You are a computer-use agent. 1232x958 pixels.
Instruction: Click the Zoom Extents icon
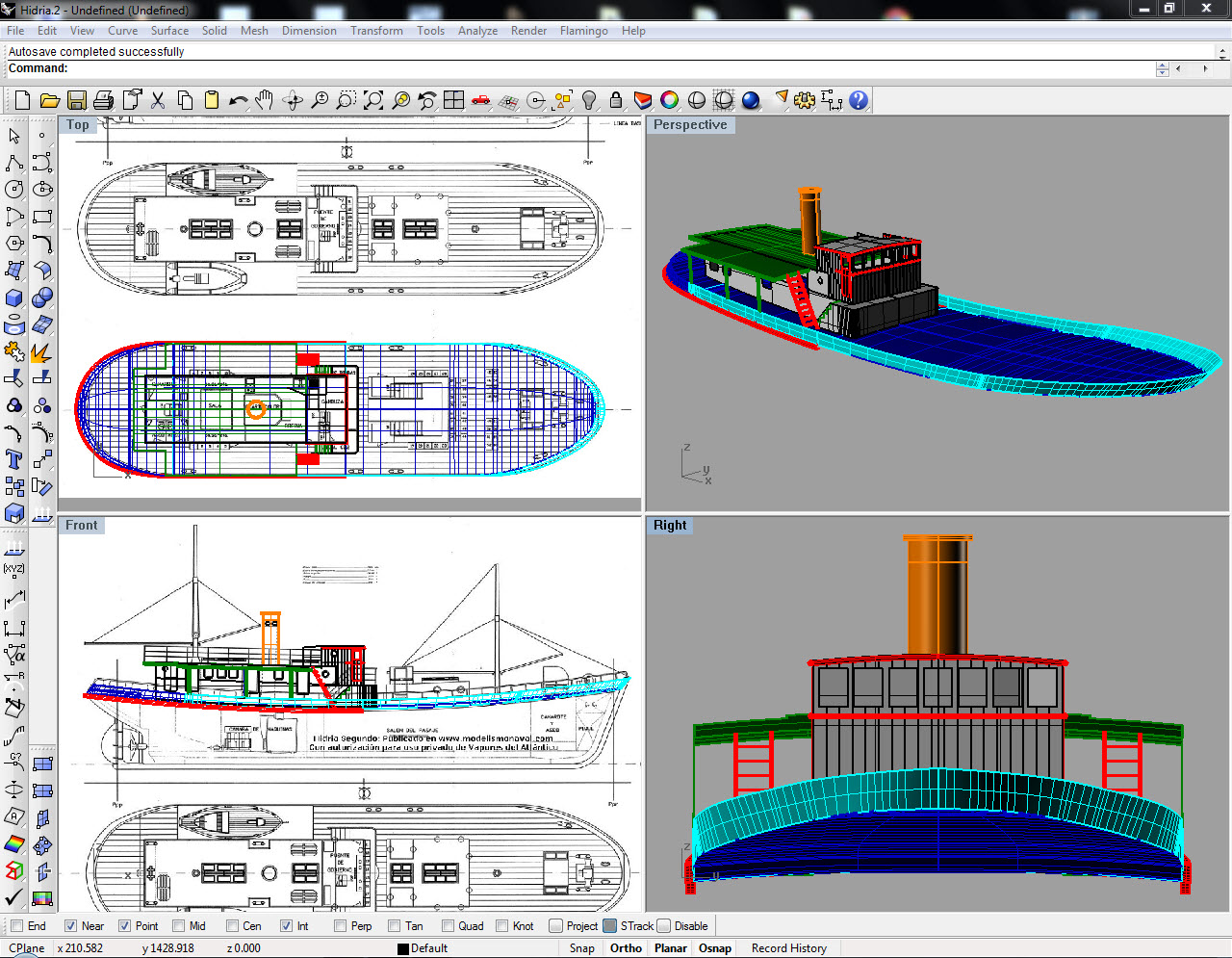[x=373, y=100]
